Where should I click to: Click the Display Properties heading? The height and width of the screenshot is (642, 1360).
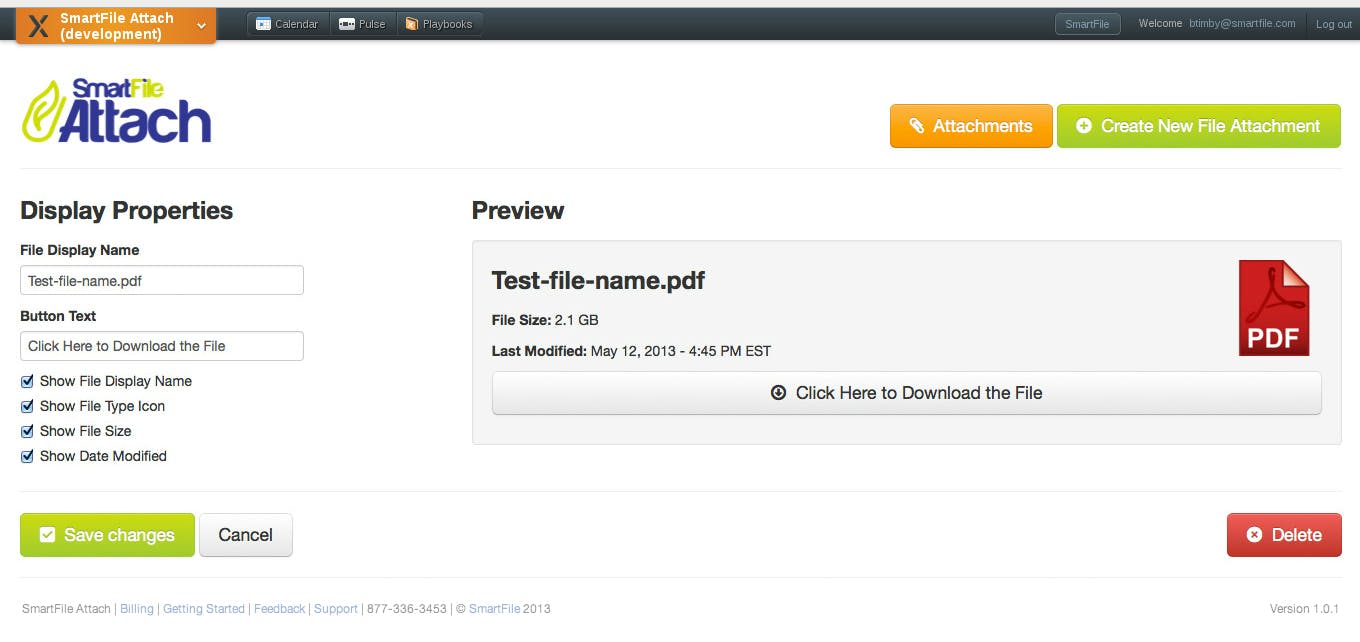(x=126, y=211)
